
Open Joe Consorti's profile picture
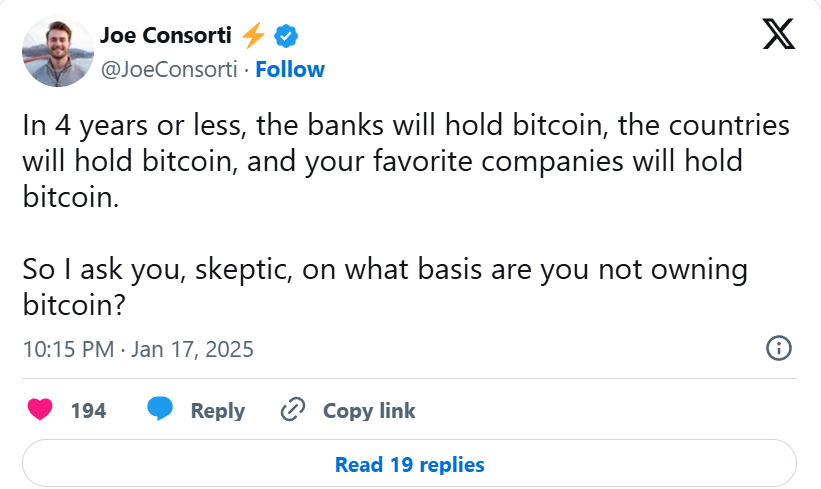pyautogui.click(x=58, y=51)
